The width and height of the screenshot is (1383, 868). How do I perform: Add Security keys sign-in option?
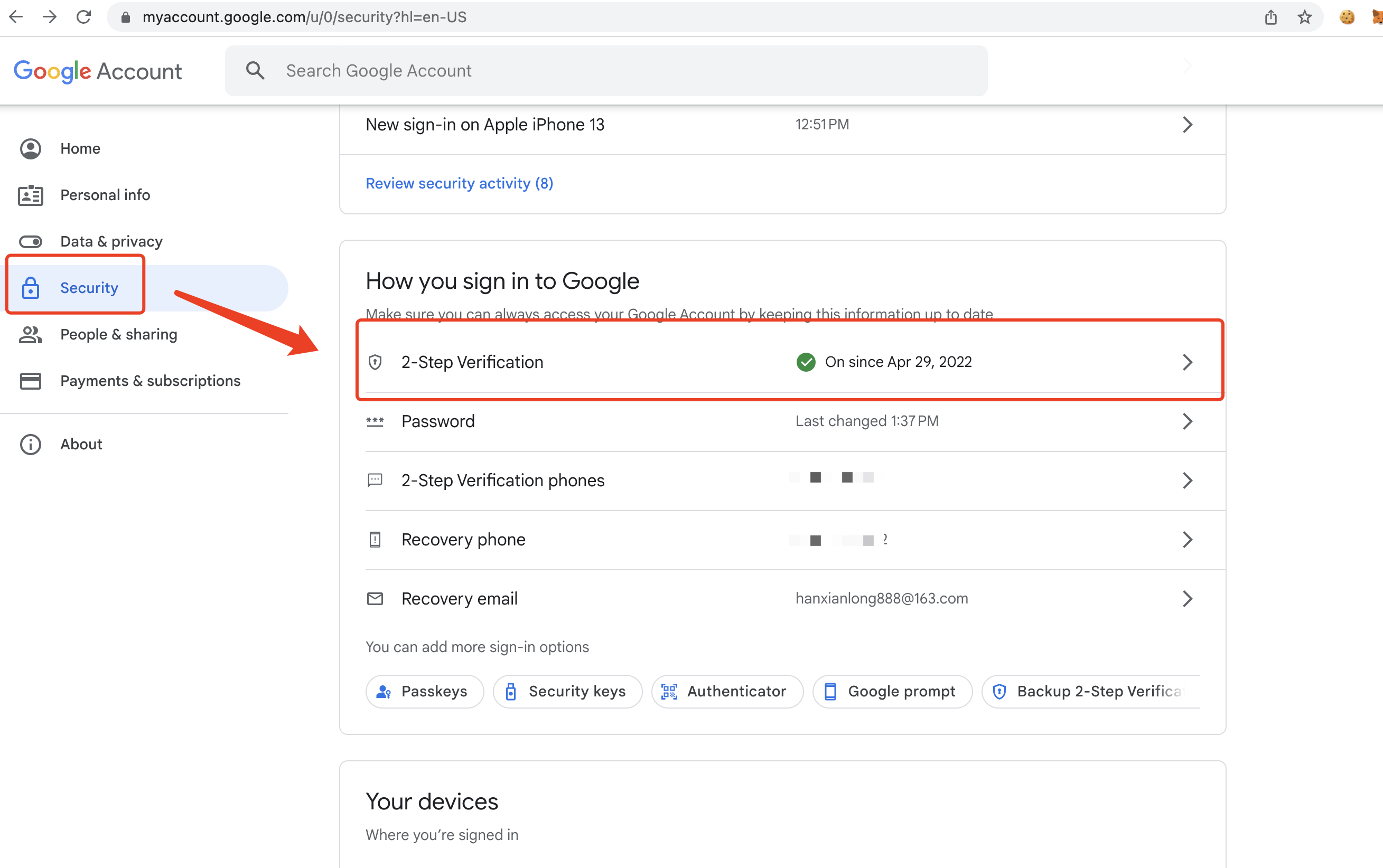click(567, 691)
